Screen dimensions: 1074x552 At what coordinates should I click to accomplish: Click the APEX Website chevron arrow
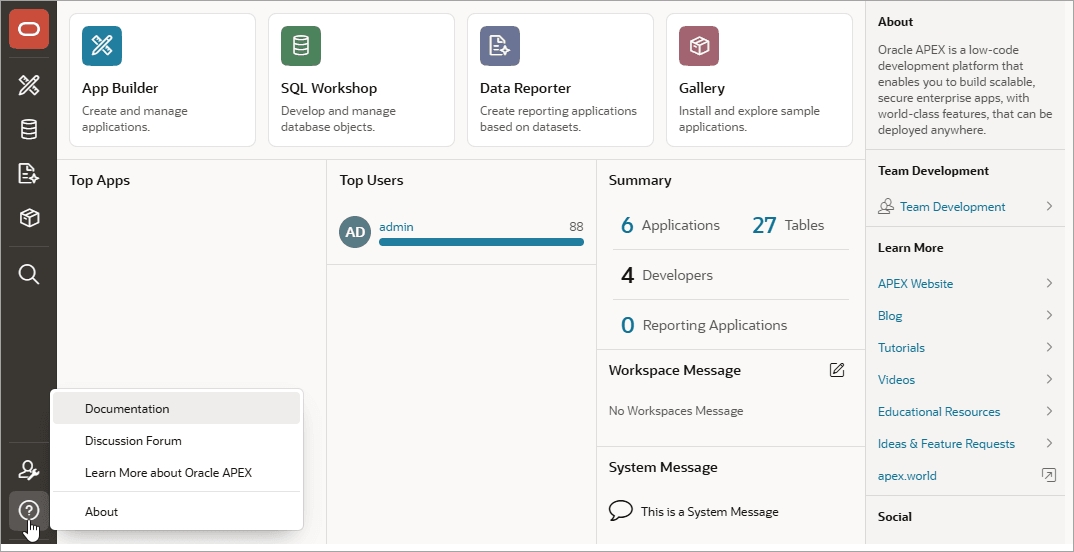pos(1049,283)
